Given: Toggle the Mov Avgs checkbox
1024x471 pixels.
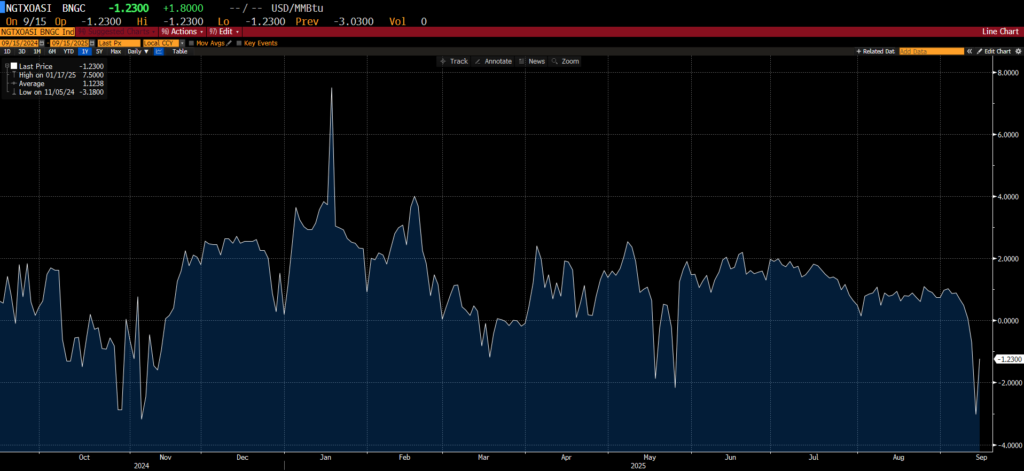Looking at the screenshot, I should pyautogui.click(x=191, y=43).
